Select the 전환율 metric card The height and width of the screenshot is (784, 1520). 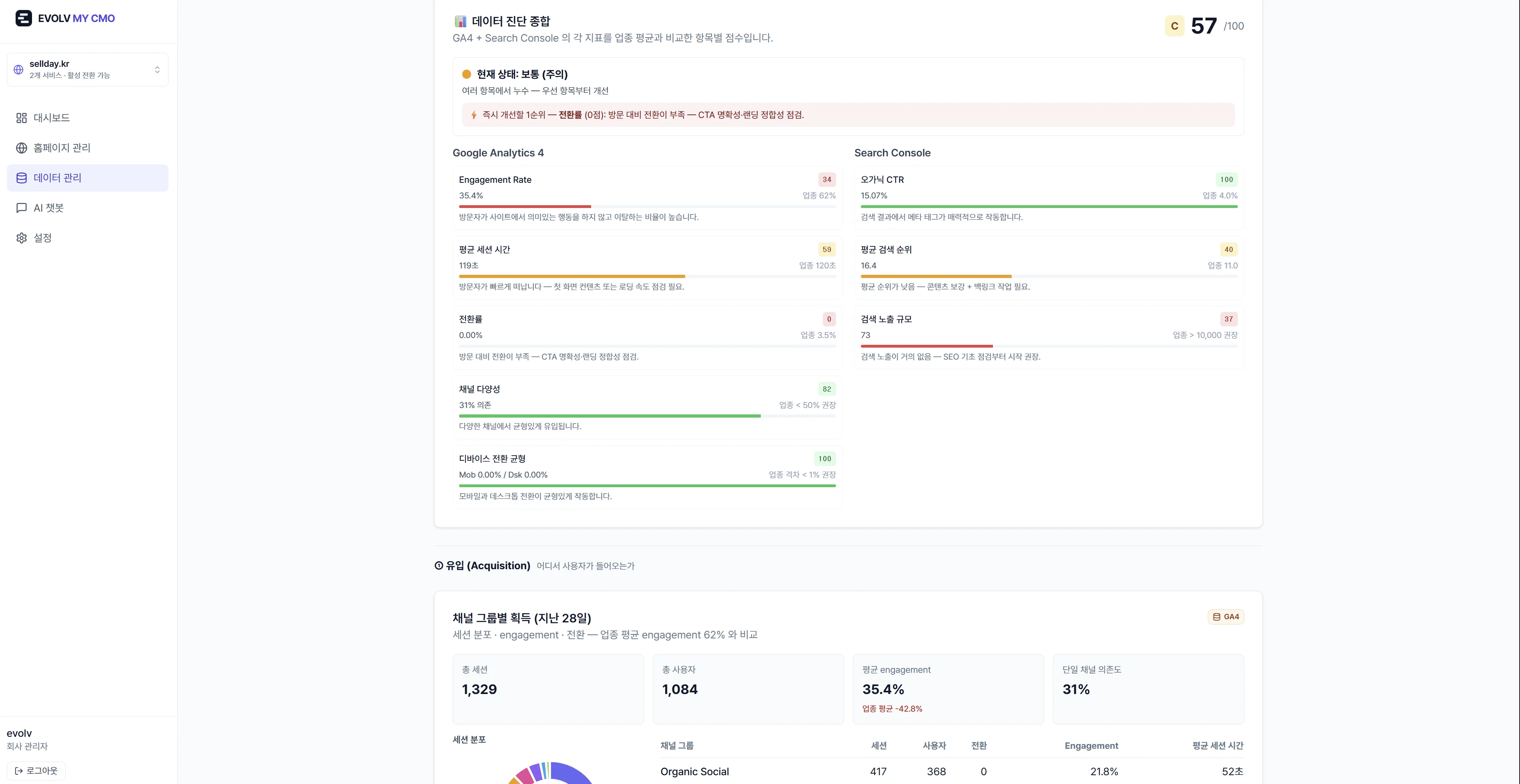pos(647,338)
